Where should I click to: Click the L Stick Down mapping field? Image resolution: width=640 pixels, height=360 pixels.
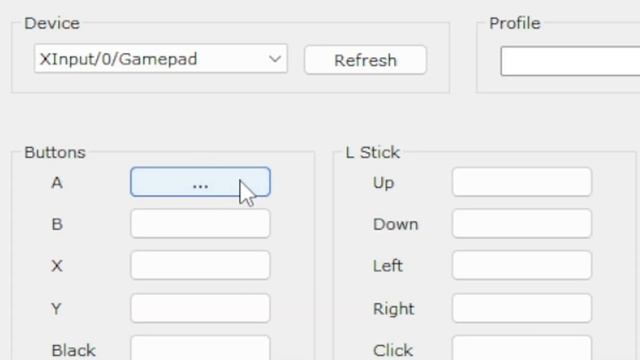click(522, 224)
